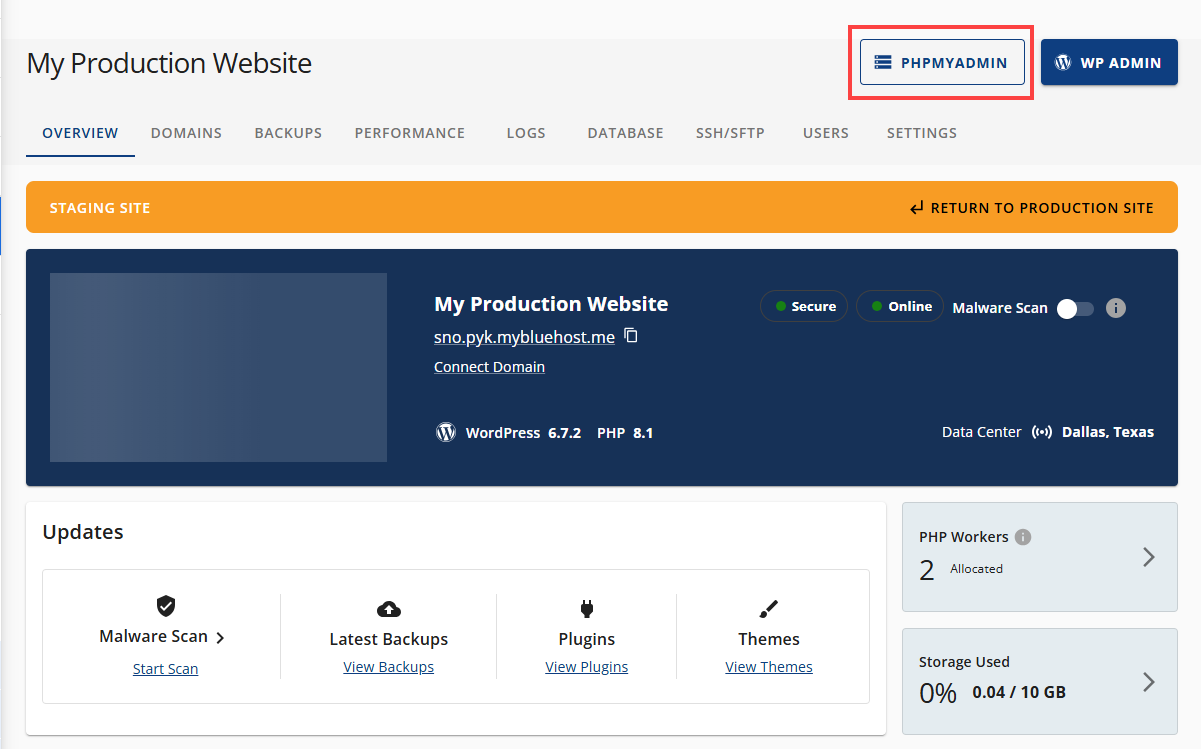Toggle the Malware Scan switch
The width and height of the screenshot is (1201, 749).
[1075, 308]
